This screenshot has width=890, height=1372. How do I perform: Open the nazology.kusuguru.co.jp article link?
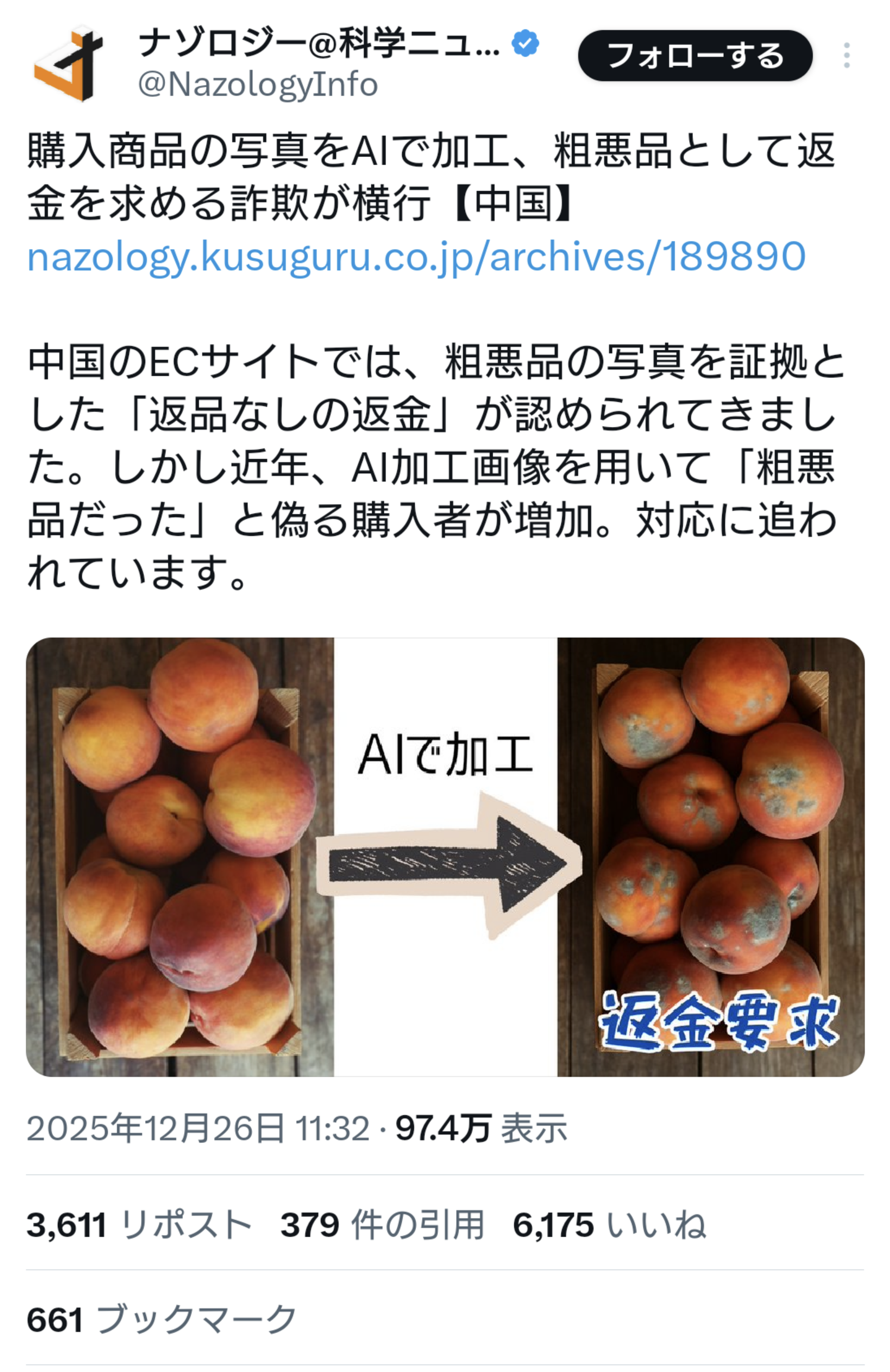[x=416, y=256]
